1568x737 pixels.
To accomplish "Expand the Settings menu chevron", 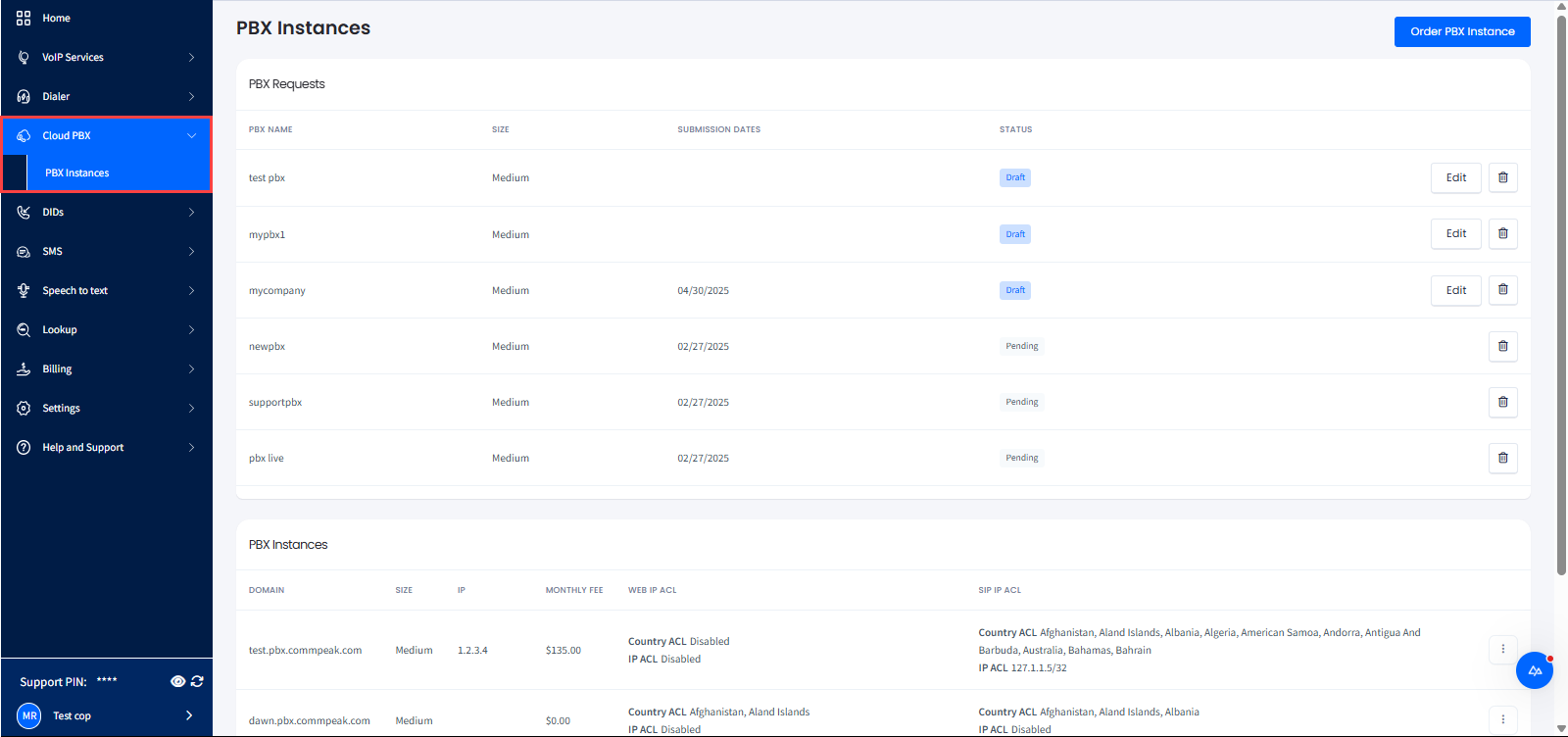I will pyautogui.click(x=191, y=408).
